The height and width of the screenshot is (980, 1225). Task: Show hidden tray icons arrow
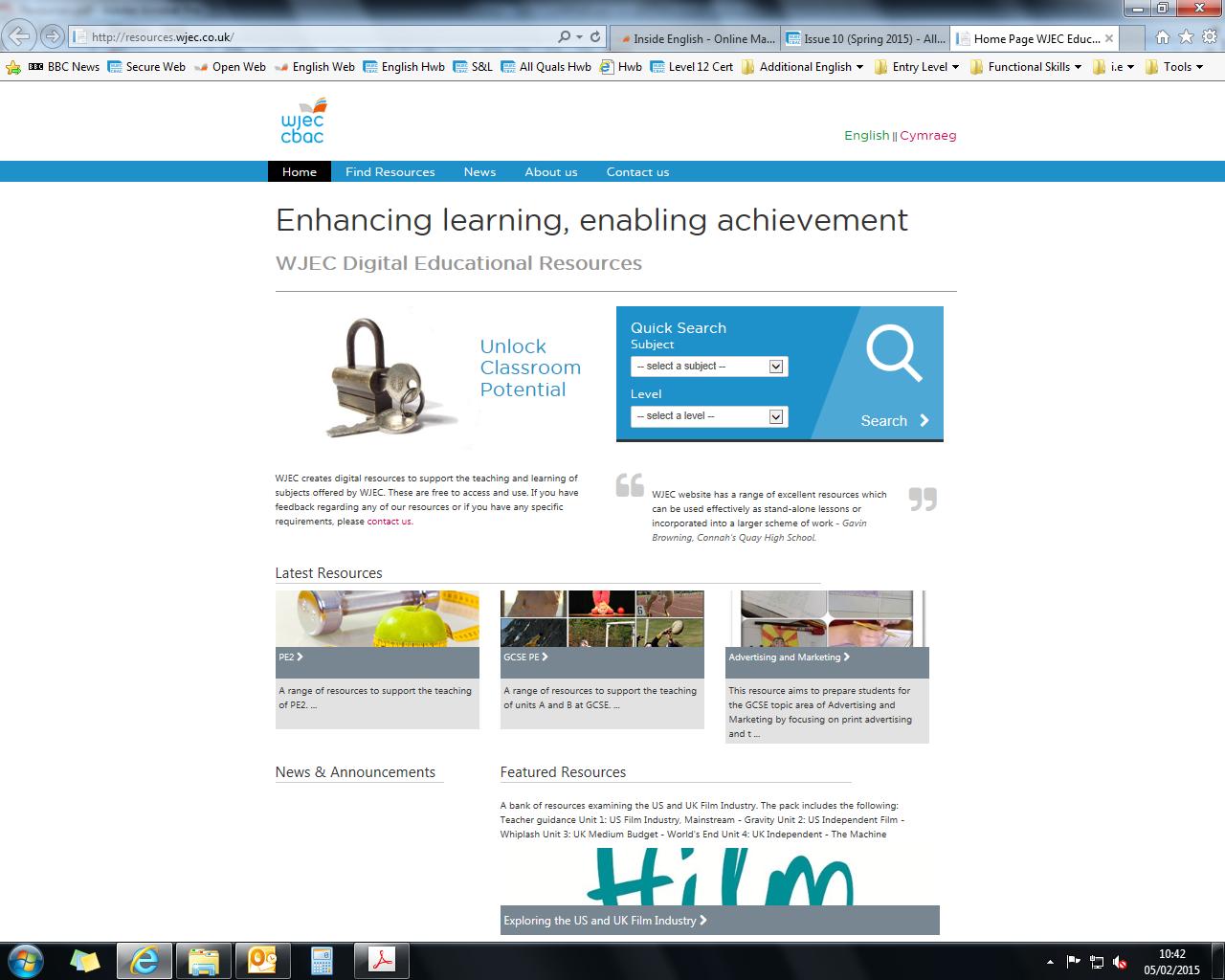[1051, 962]
